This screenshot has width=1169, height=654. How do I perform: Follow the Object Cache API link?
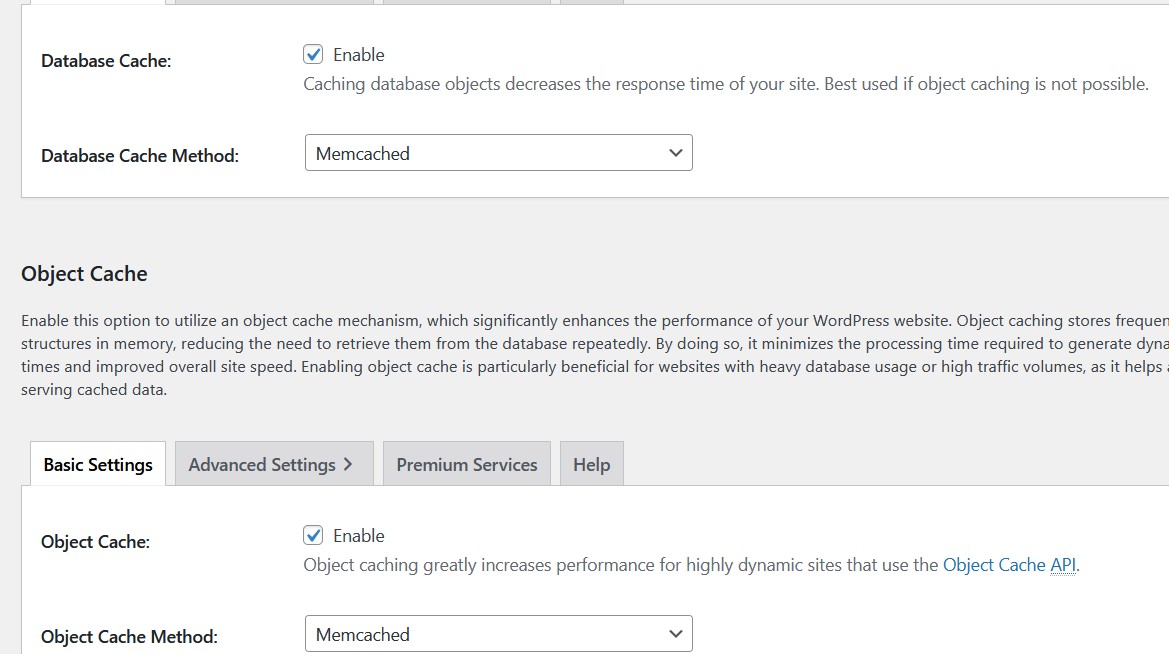pyautogui.click(x=1009, y=565)
